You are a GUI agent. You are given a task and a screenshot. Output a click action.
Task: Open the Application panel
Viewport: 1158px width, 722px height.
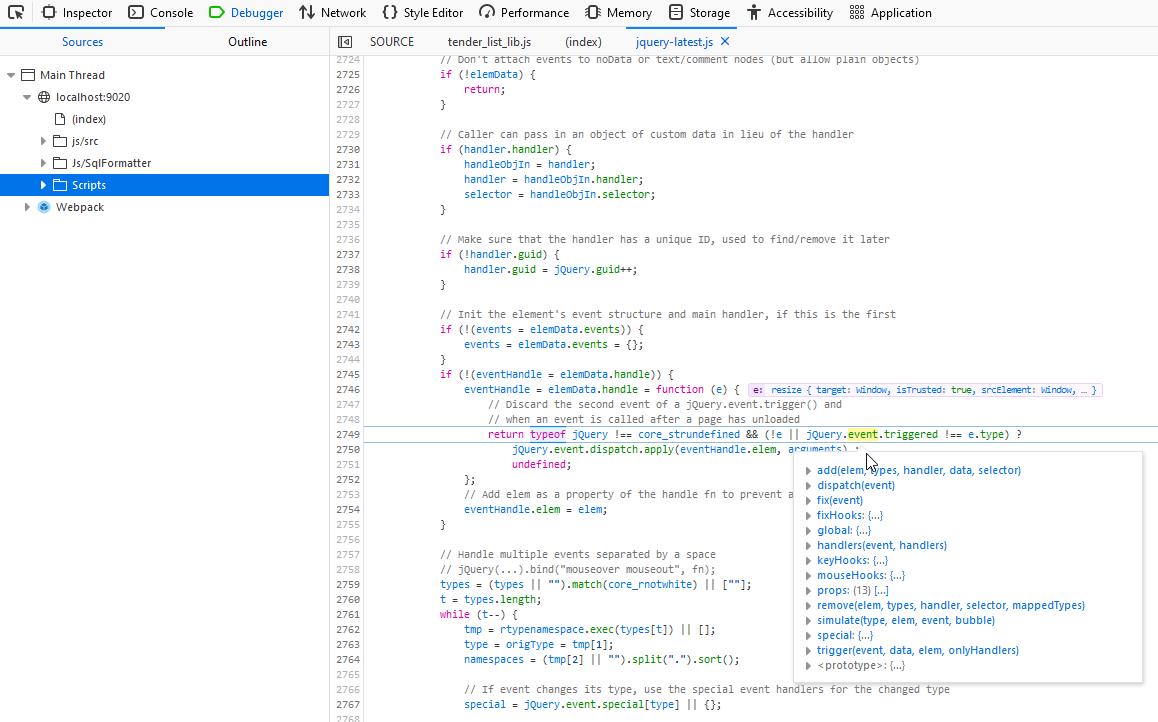[x=890, y=13]
